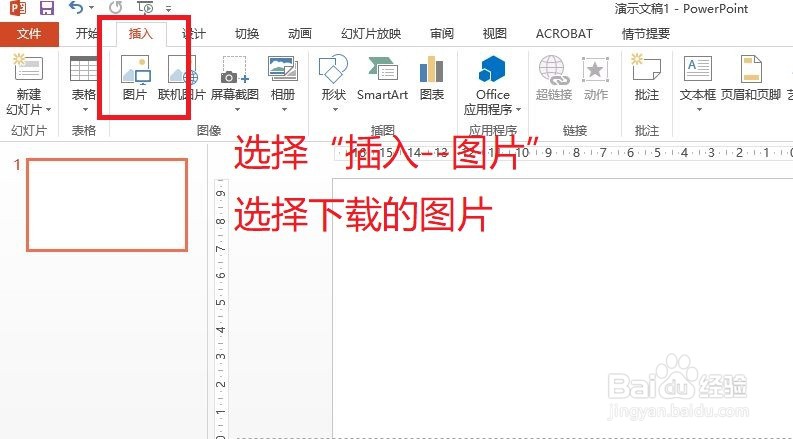Click the 超链接 (Hyperlink) icon
793x439 pixels.
554,70
